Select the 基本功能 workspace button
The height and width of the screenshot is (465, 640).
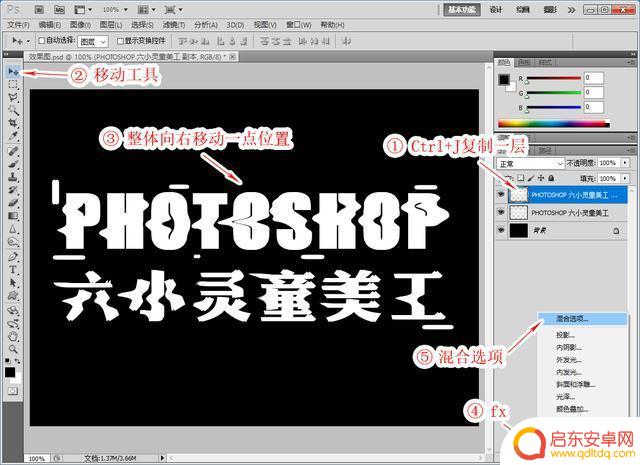pyautogui.click(x=462, y=9)
